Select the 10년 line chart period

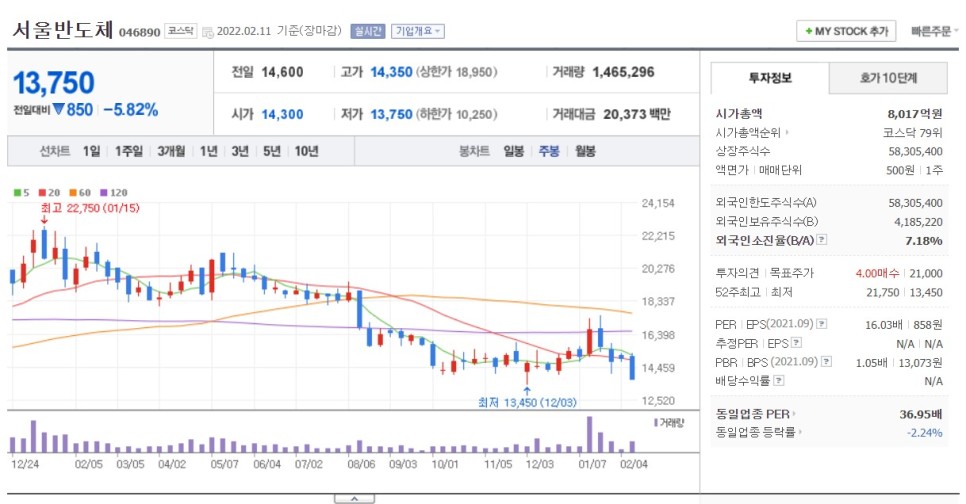tap(306, 151)
